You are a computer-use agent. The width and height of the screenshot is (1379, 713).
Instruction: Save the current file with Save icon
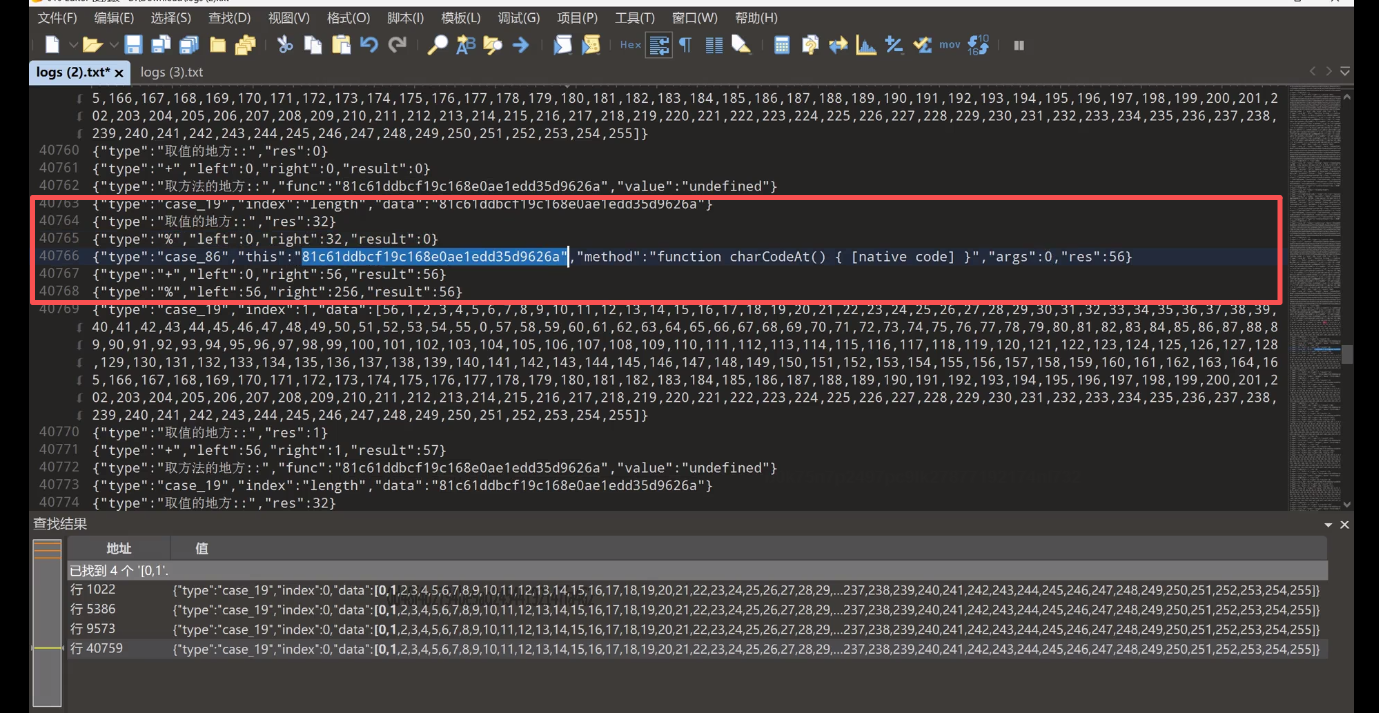[133, 45]
